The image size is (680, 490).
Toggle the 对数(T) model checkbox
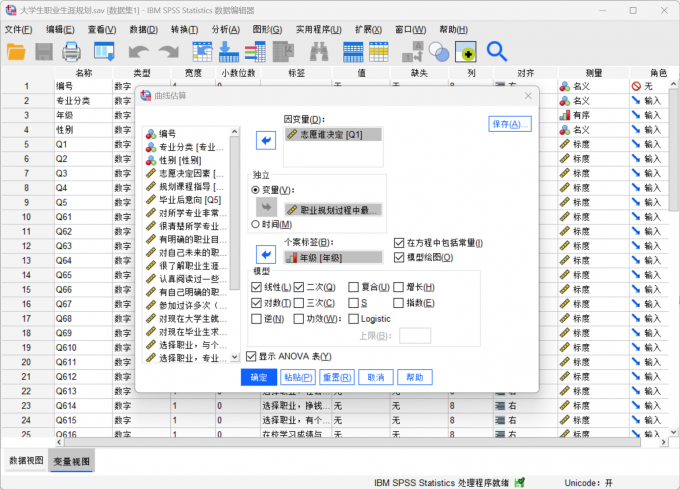tap(256, 303)
